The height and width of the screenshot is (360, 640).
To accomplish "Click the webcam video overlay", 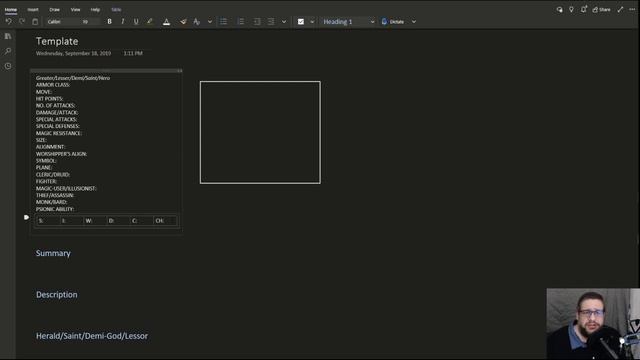I will tap(593, 324).
